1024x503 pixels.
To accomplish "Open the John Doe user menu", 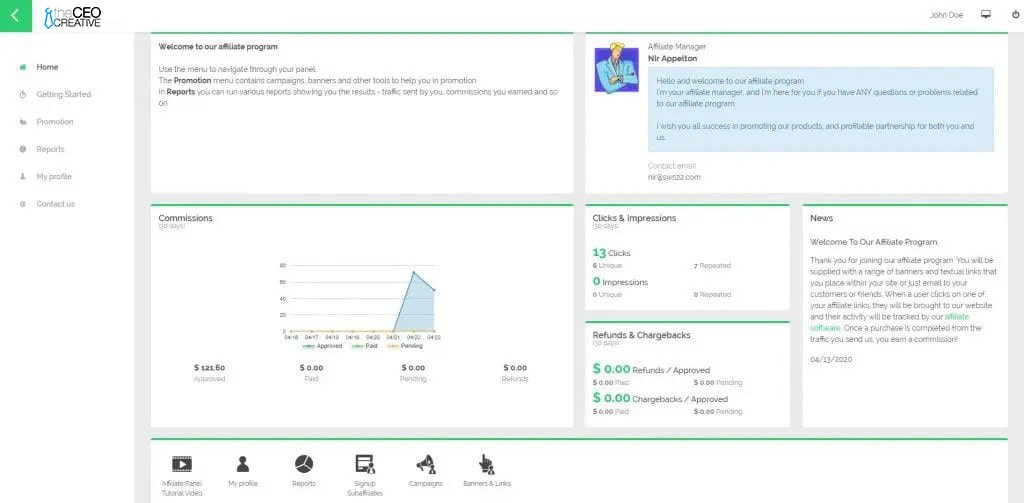I will [x=946, y=15].
